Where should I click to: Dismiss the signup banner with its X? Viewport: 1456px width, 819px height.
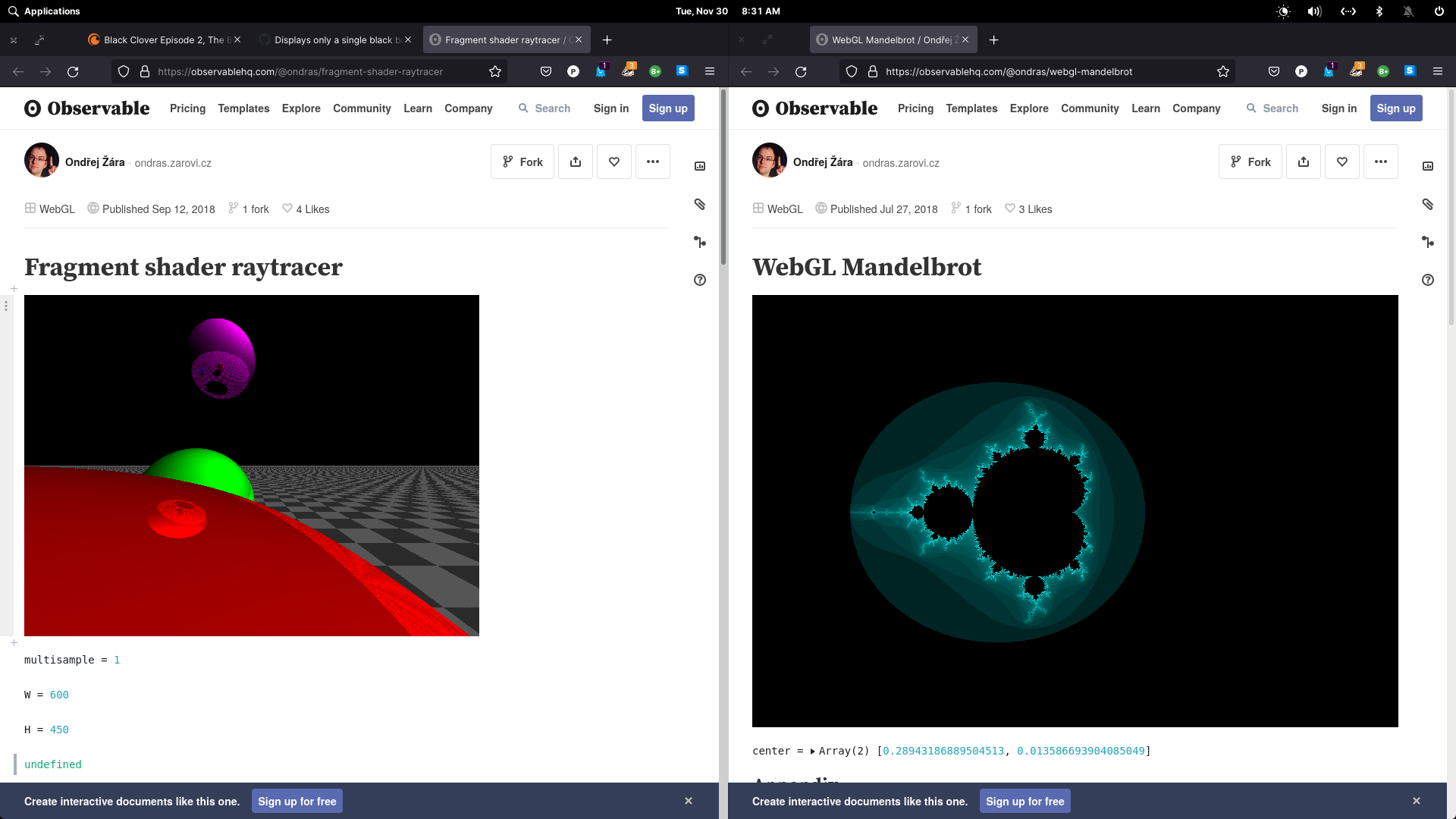point(689,801)
